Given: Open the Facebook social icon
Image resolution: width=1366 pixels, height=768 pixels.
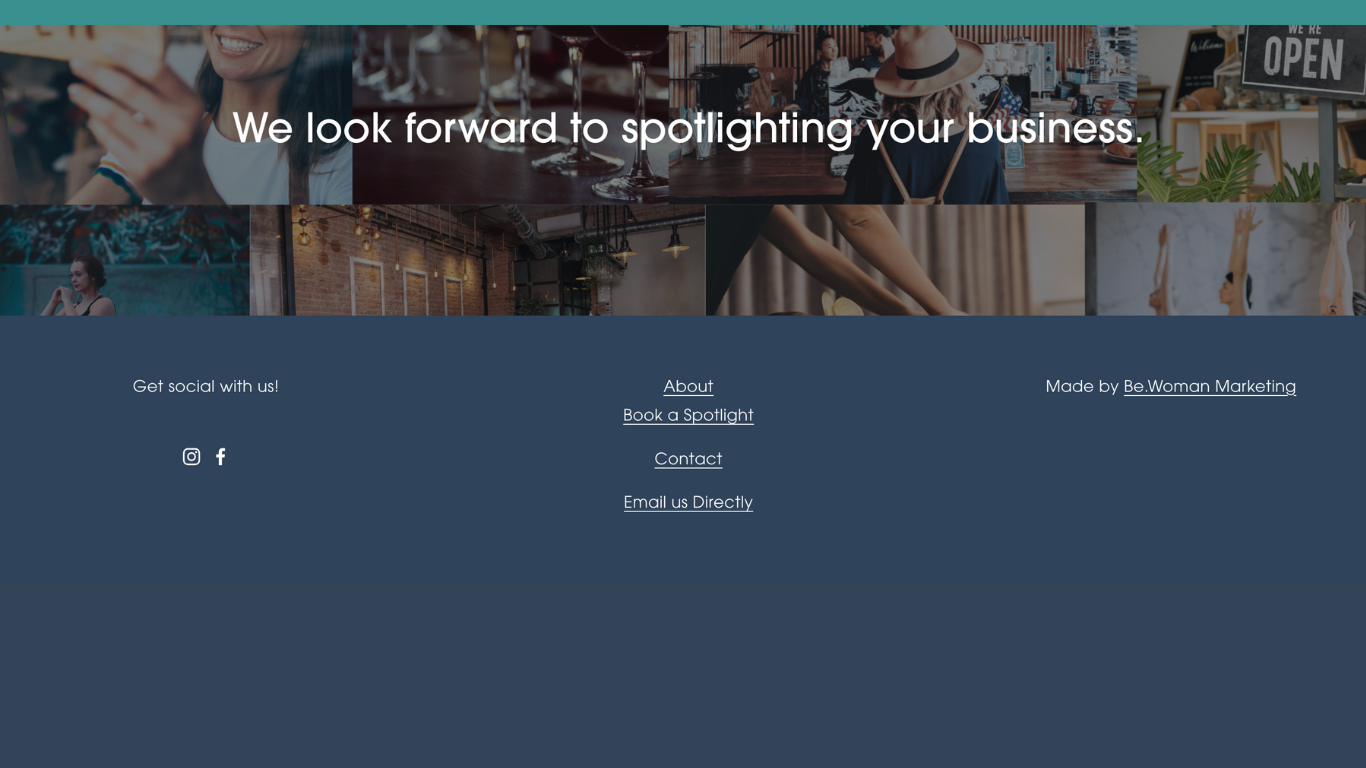Looking at the screenshot, I should [221, 457].
